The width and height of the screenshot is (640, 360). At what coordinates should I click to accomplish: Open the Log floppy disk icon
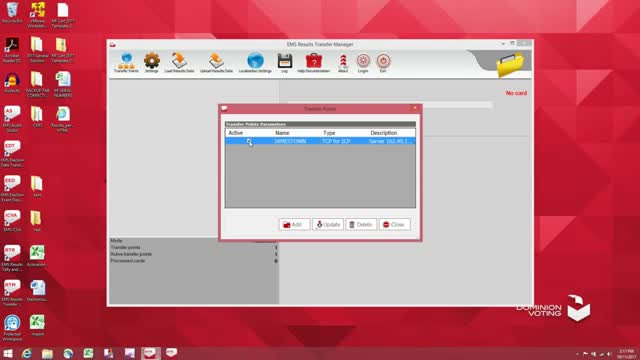(284, 63)
